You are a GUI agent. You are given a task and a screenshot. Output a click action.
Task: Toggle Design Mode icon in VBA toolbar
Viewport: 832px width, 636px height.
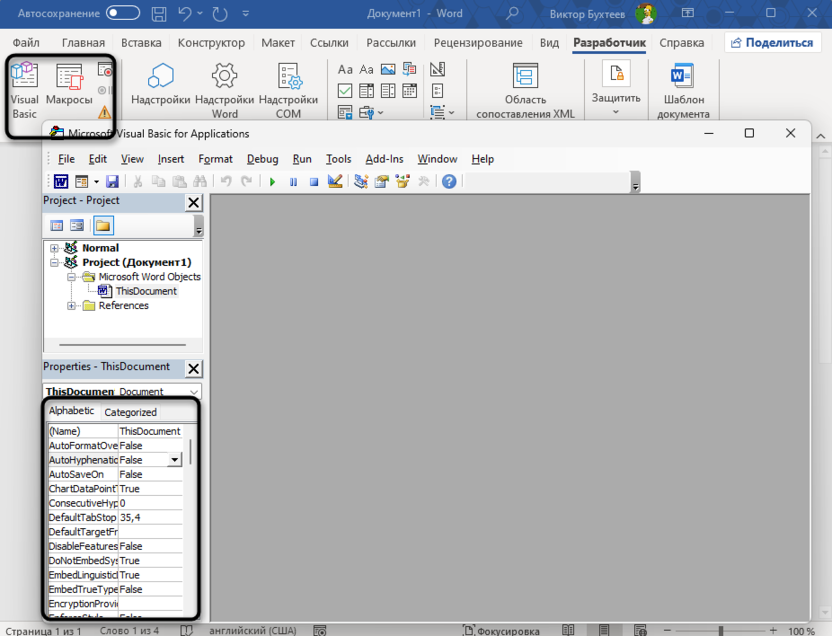(x=335, y=182)
